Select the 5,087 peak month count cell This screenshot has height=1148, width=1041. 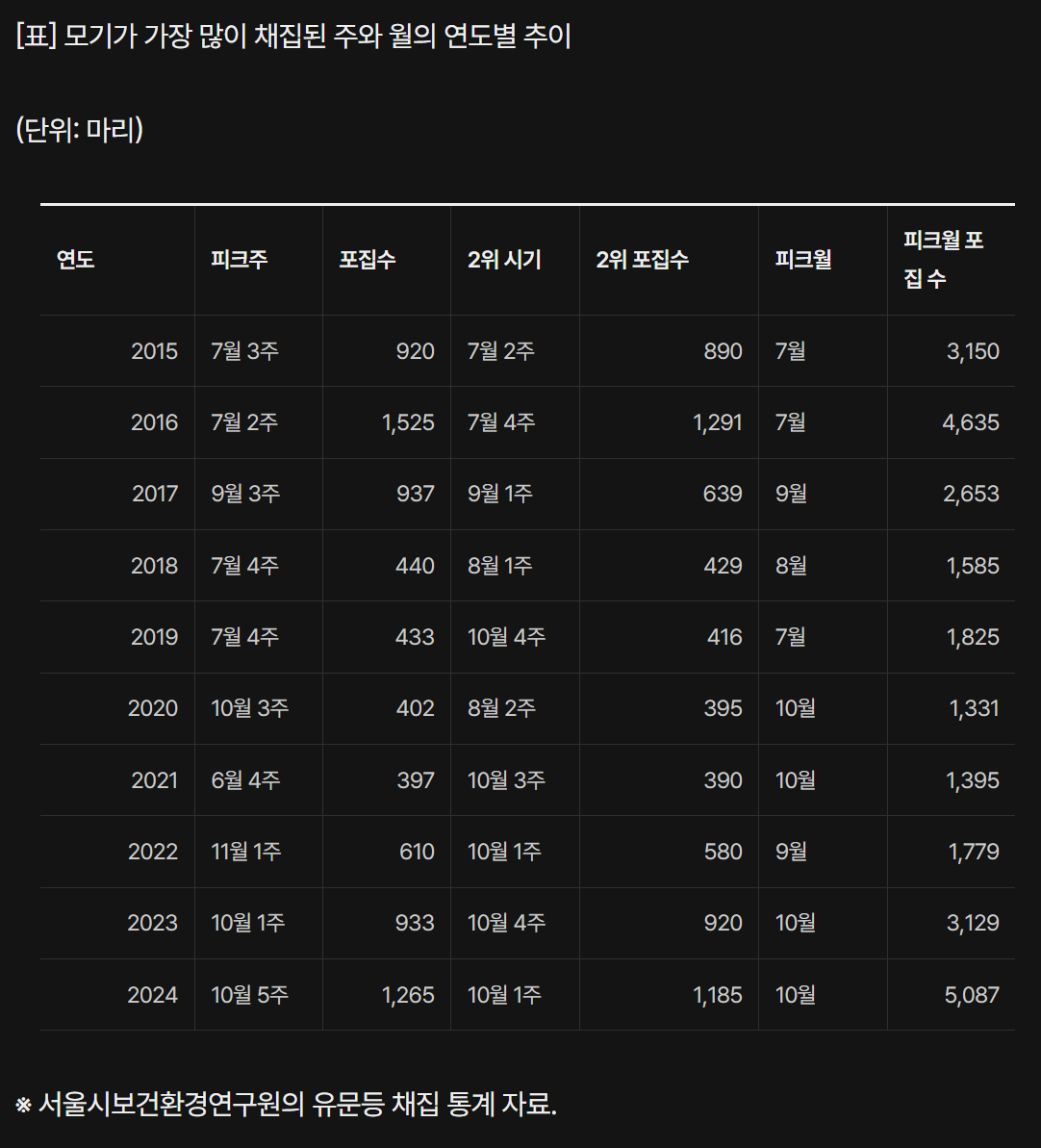tap(972, 994)
